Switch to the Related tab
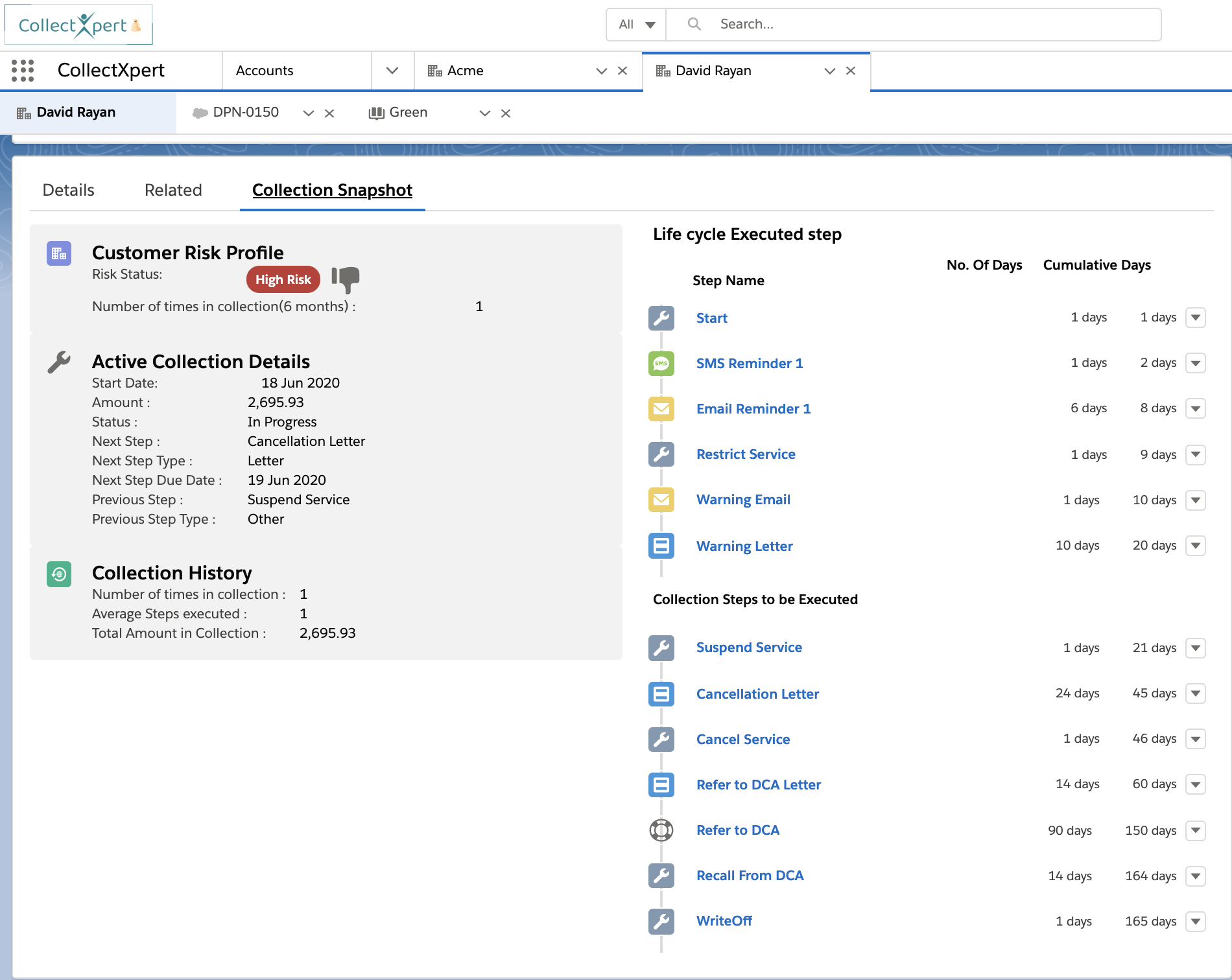 [x=172, y=190]
